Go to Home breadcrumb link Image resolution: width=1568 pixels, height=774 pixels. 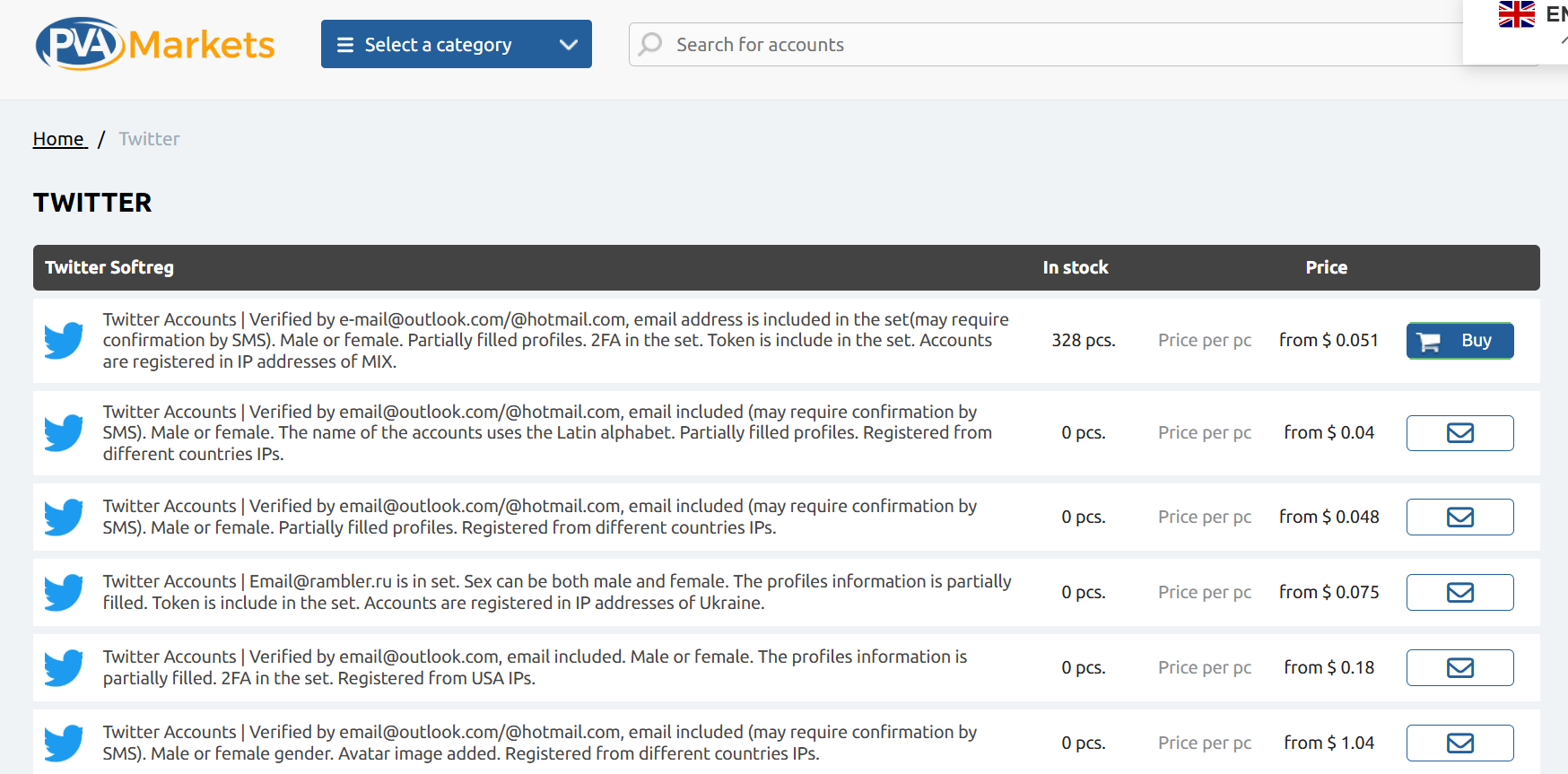tap(59, 139)
